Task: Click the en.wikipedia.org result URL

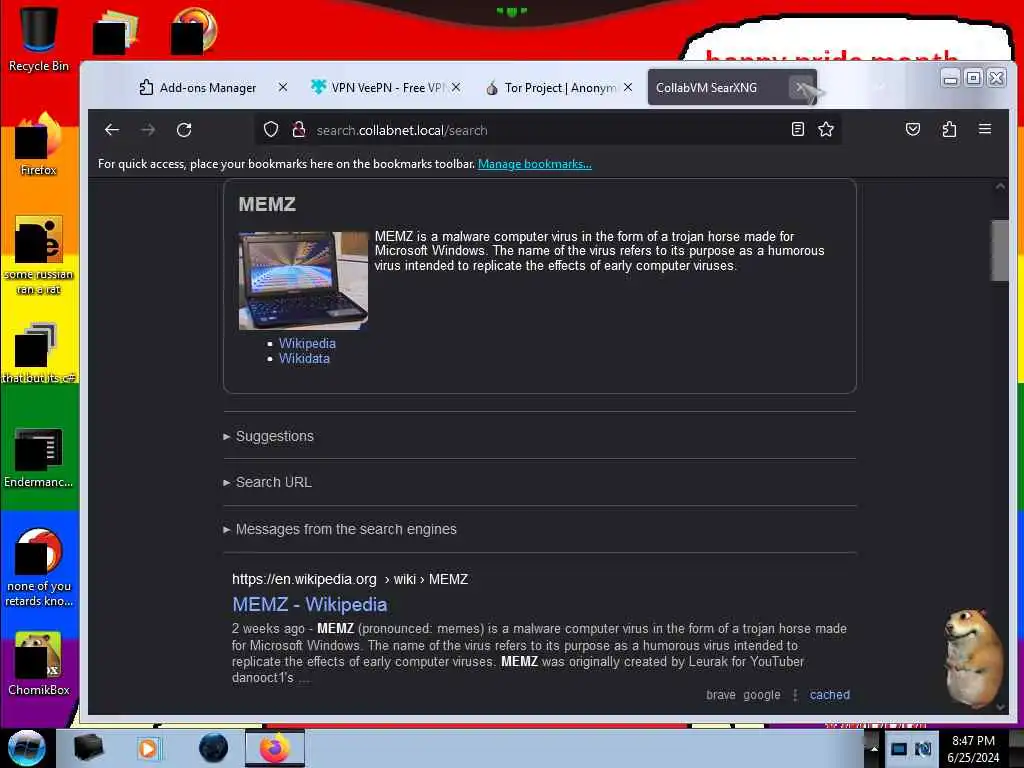Action: coord(350,579)
